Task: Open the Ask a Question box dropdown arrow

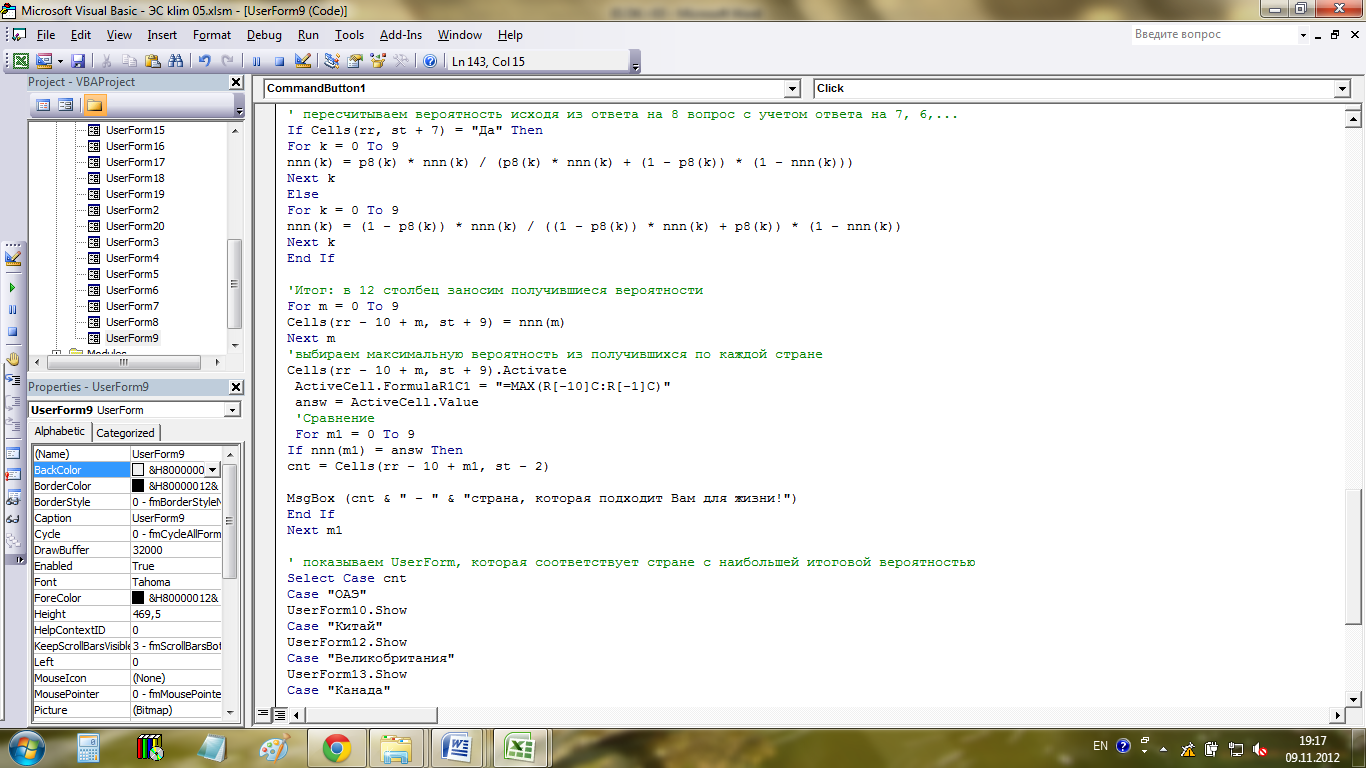Action: (x=1304, y=34)
